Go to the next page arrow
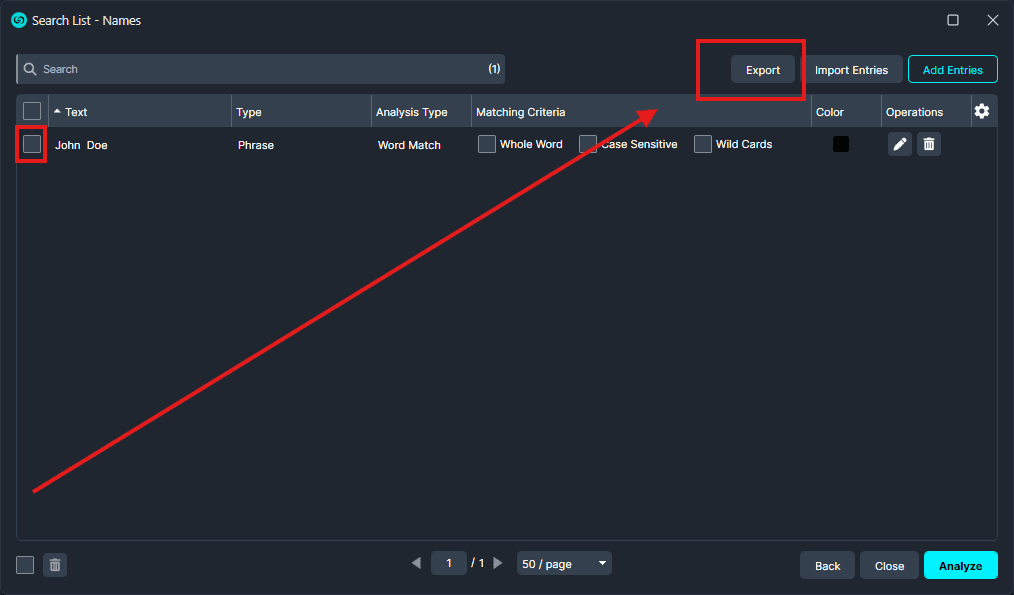 [498, 563]
